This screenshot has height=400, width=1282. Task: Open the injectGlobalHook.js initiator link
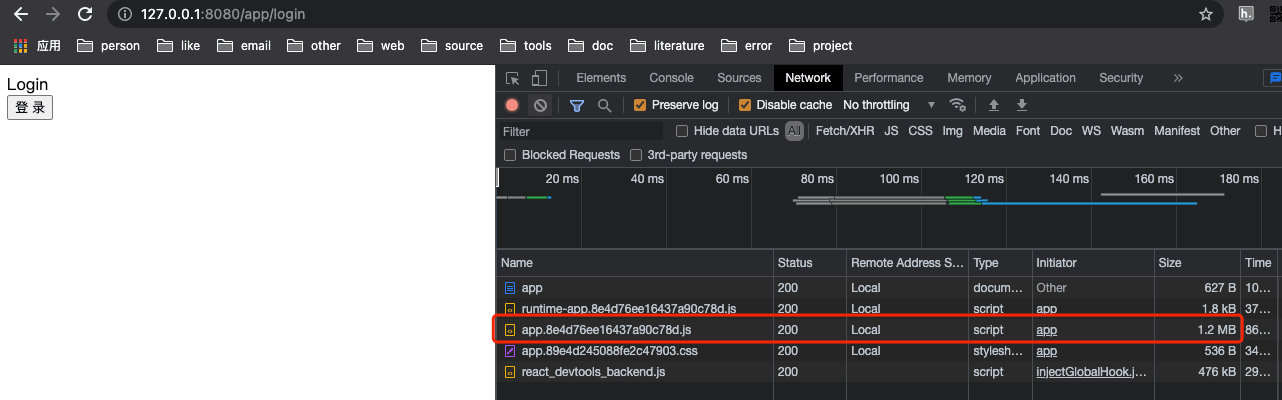[x=1091, y=372]
